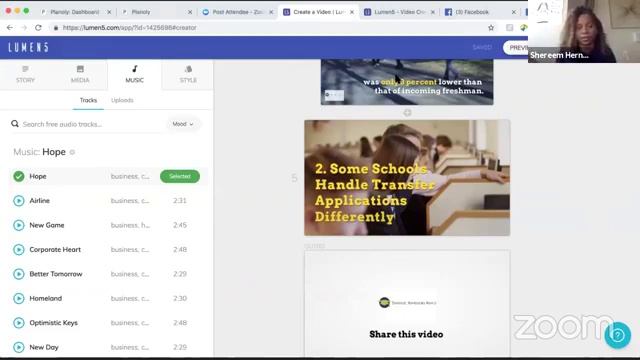Open the Mood filter dropdown
Image resolution: width=640 pixels, height=360 pixels.
click(182, 124)
